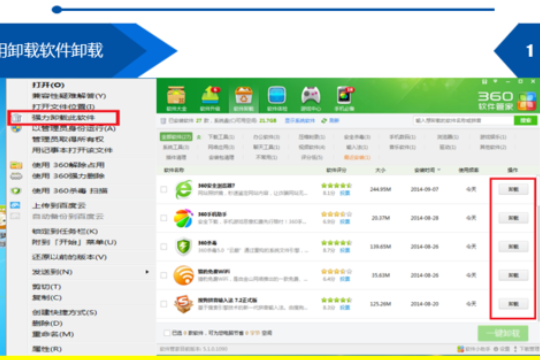Choose 打开(O) in the context menu
Viewport: 540px width, 360px height.
pyautogui.click(x=48, y=85)
